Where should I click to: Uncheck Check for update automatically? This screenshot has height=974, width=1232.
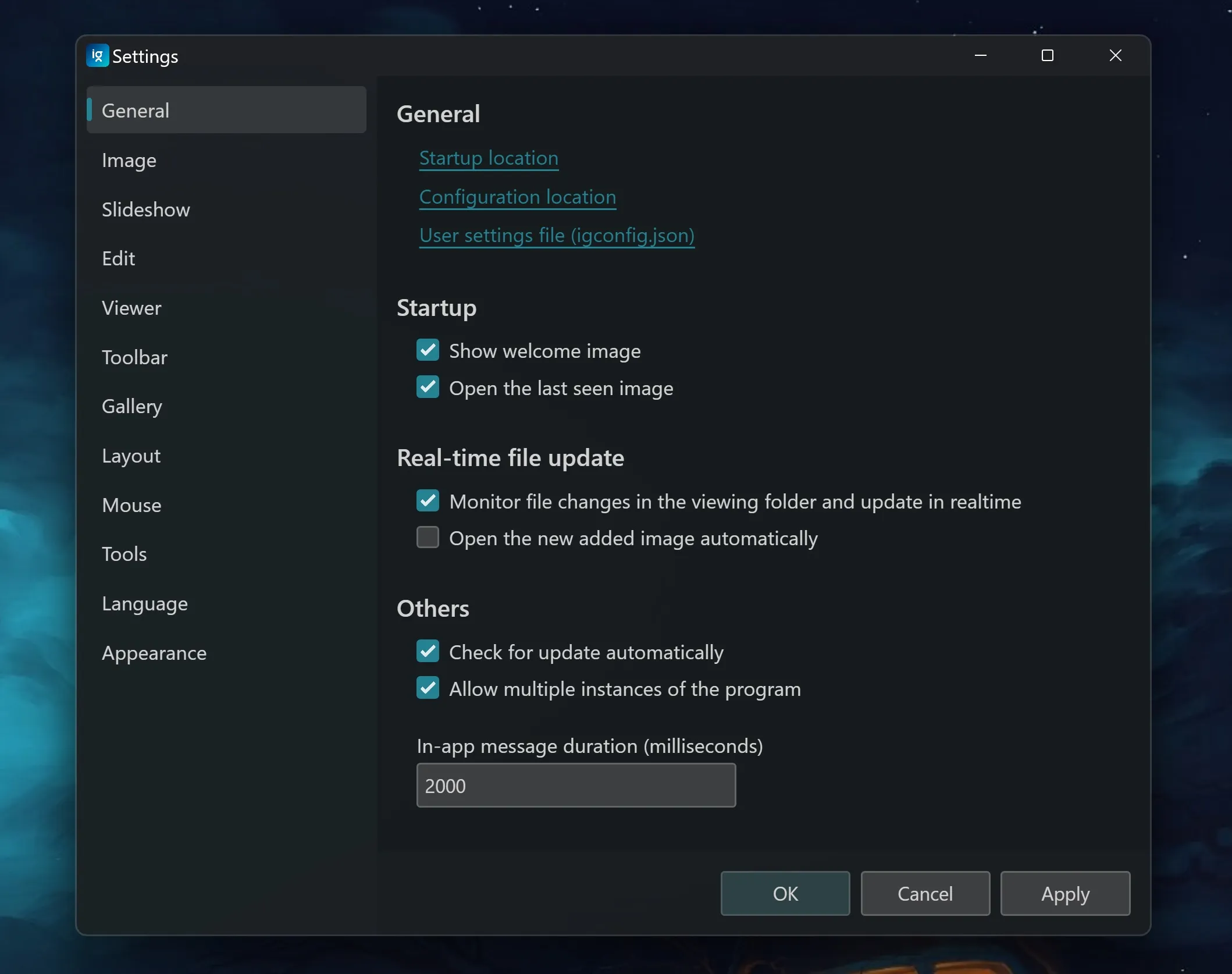click(x=428, y=652)
